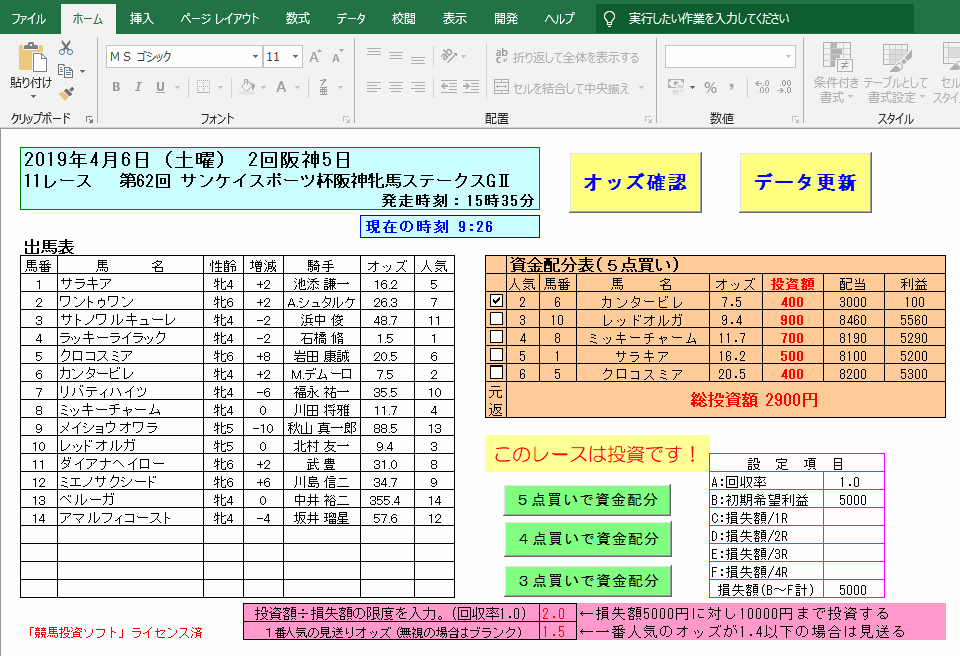This screenshot has height=656, width=960.
Task: Check the ミッキーチャーム row checkbox
Action: coord(497,336)
